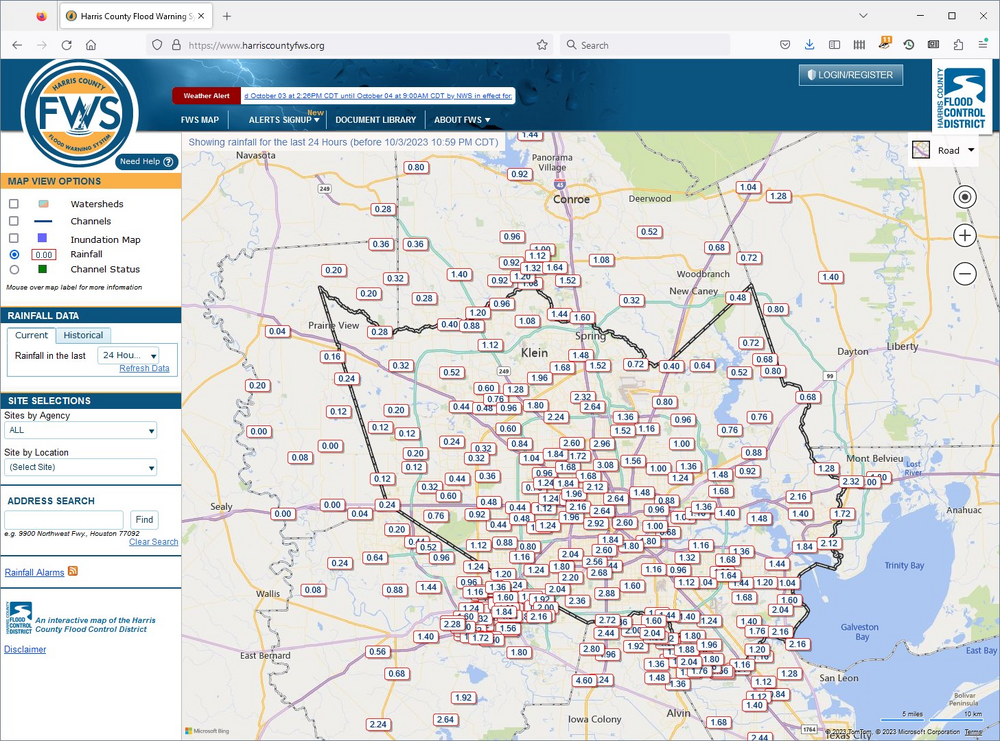Select the Channel Status radio button

[14, 269]
